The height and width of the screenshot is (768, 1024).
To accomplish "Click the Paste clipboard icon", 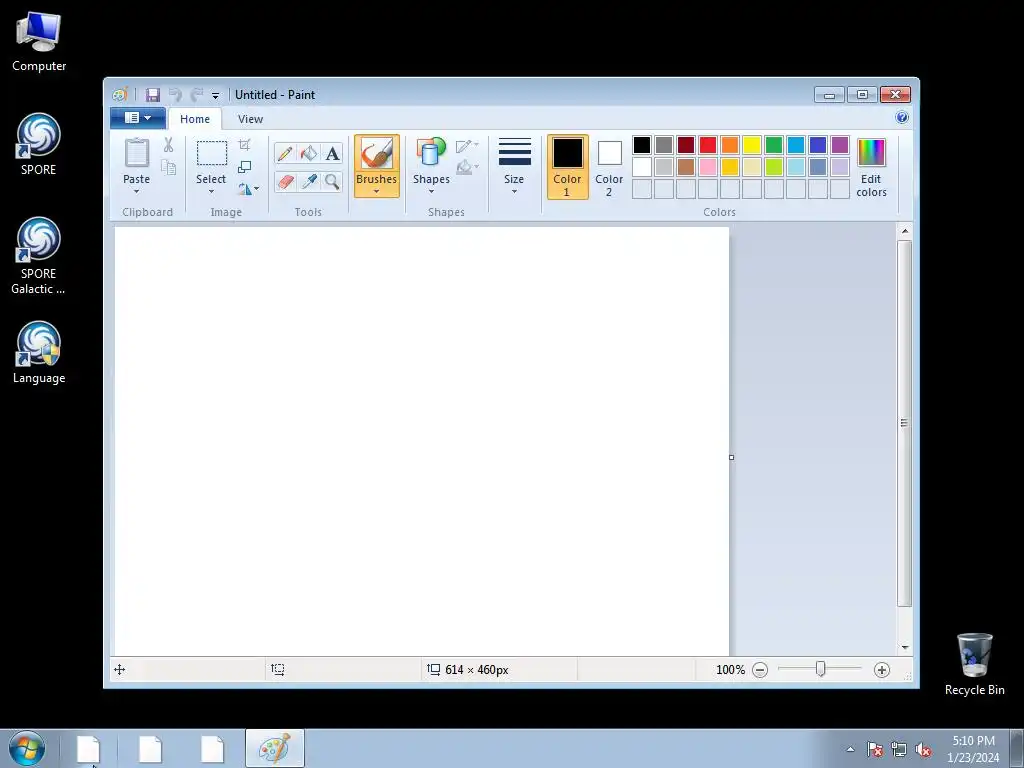I will (136, 153).
